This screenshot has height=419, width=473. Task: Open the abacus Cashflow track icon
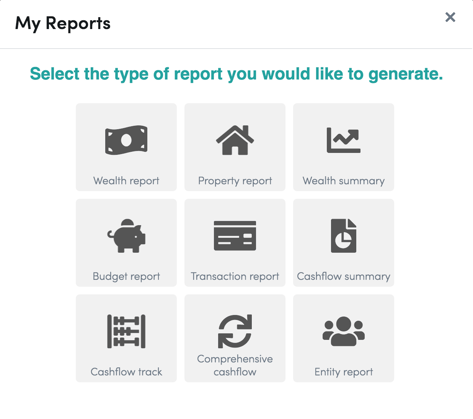click(126, 331)
